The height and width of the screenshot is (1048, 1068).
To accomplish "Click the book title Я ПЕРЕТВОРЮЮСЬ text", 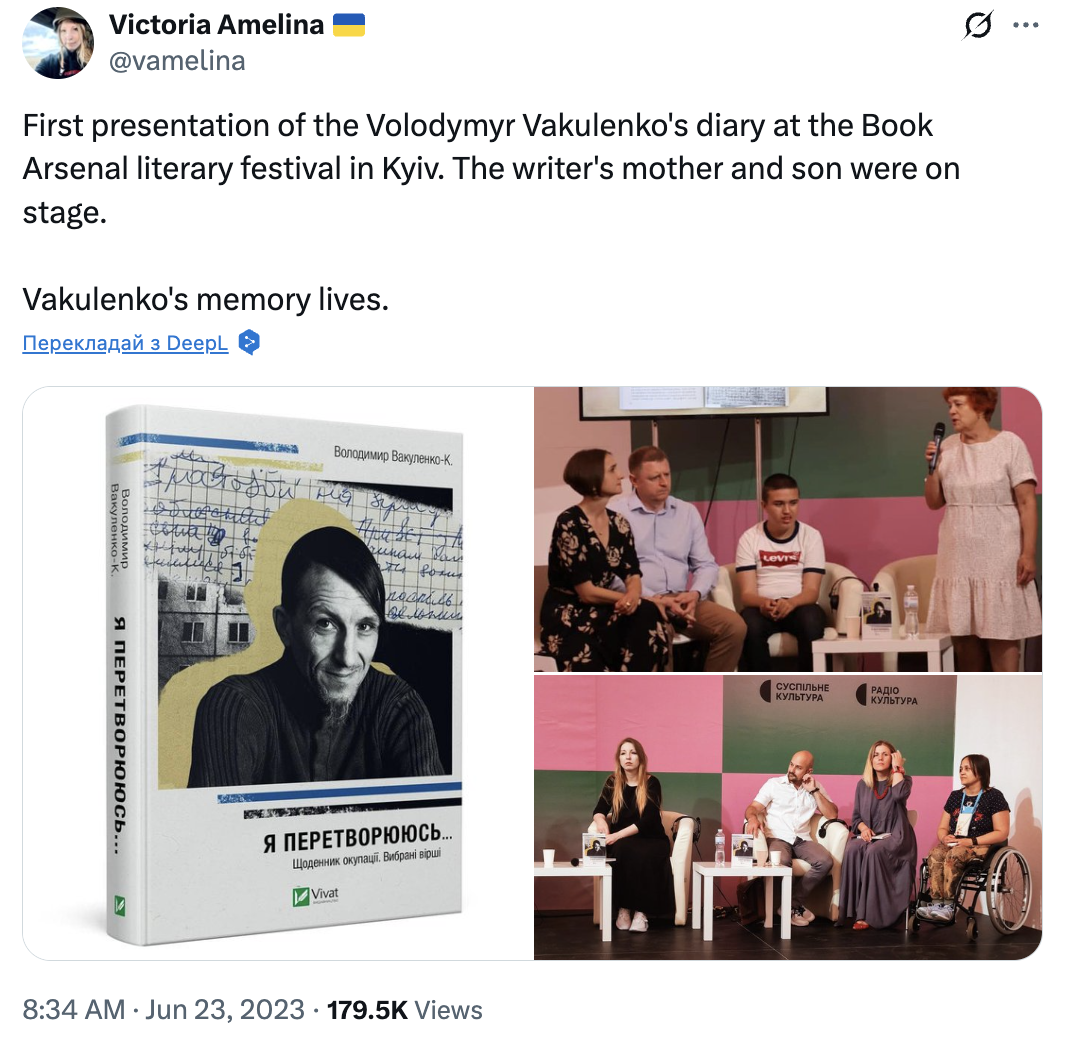I will pos(358,838).
